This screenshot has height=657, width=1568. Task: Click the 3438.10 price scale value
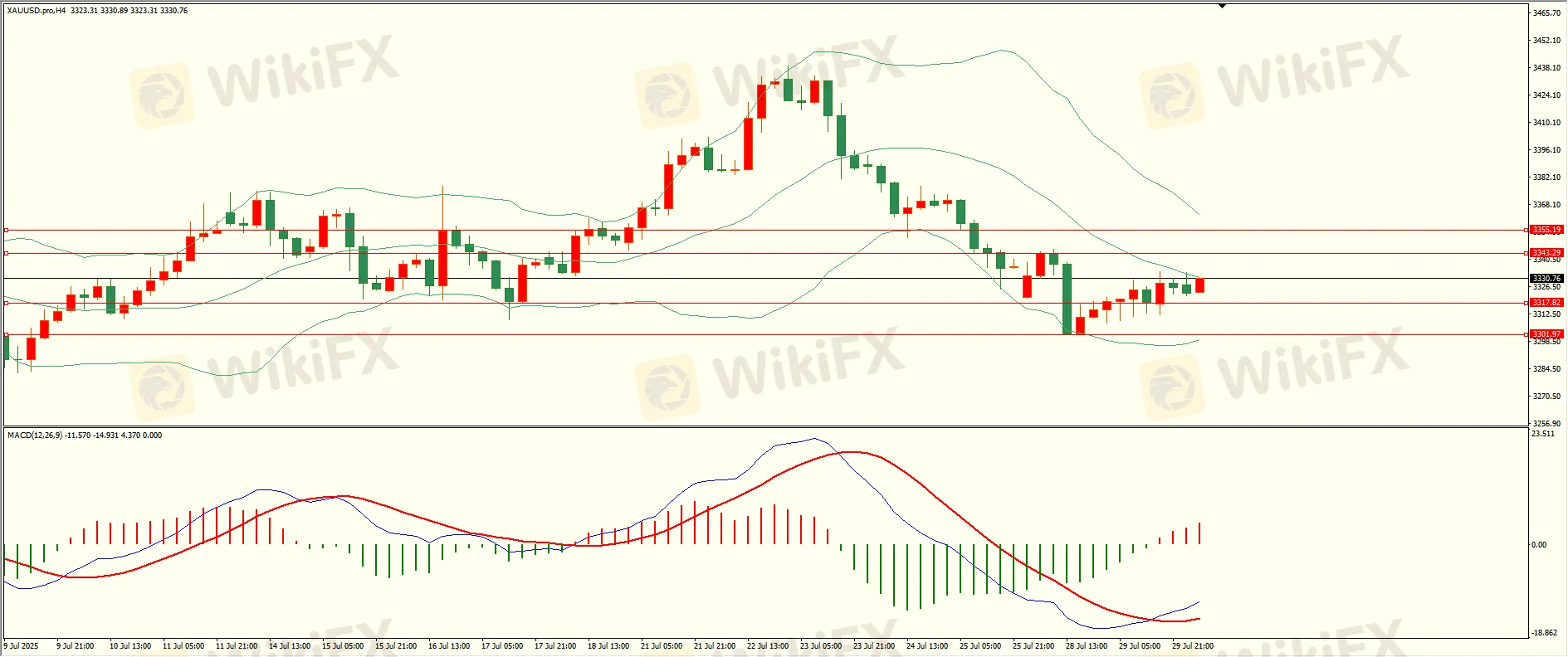[1546, 68]
